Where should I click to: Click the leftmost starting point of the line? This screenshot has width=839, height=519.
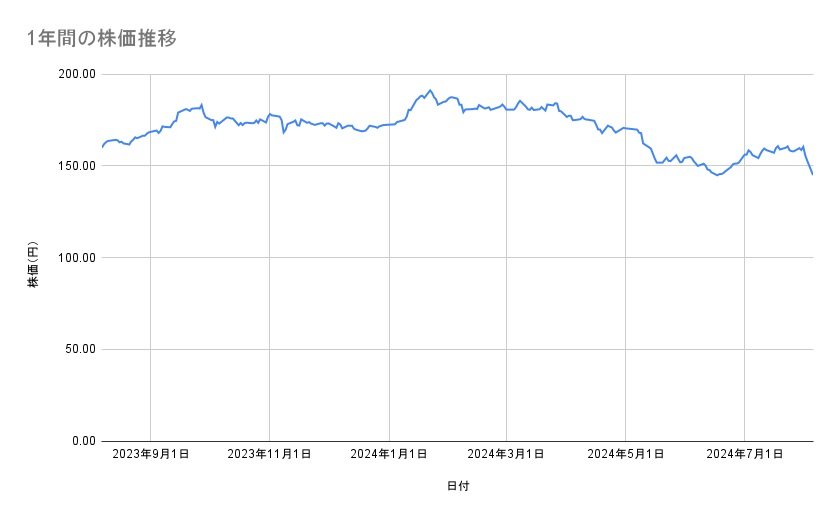coord(102,147)
